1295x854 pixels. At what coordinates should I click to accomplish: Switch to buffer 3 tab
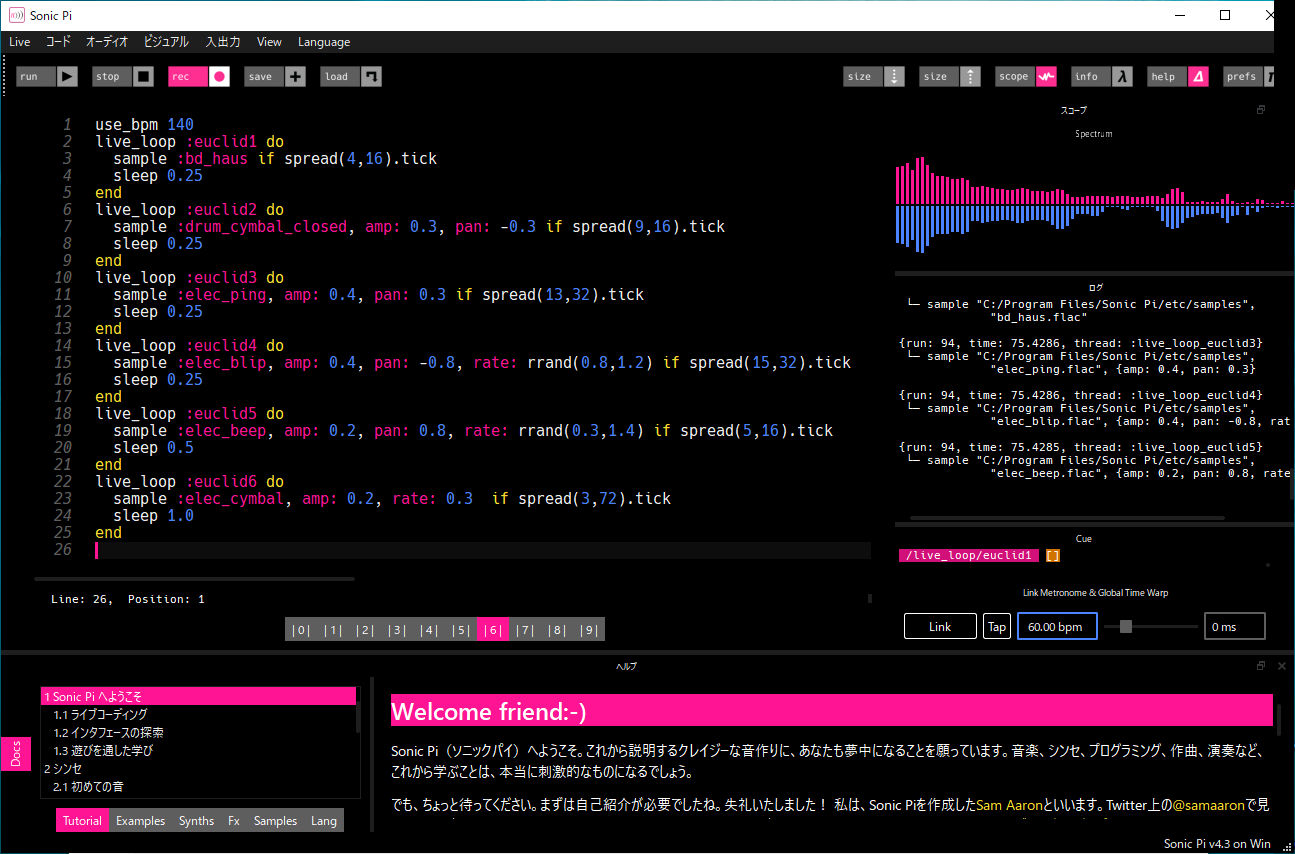pyautogui.click(x=397, y=630)
